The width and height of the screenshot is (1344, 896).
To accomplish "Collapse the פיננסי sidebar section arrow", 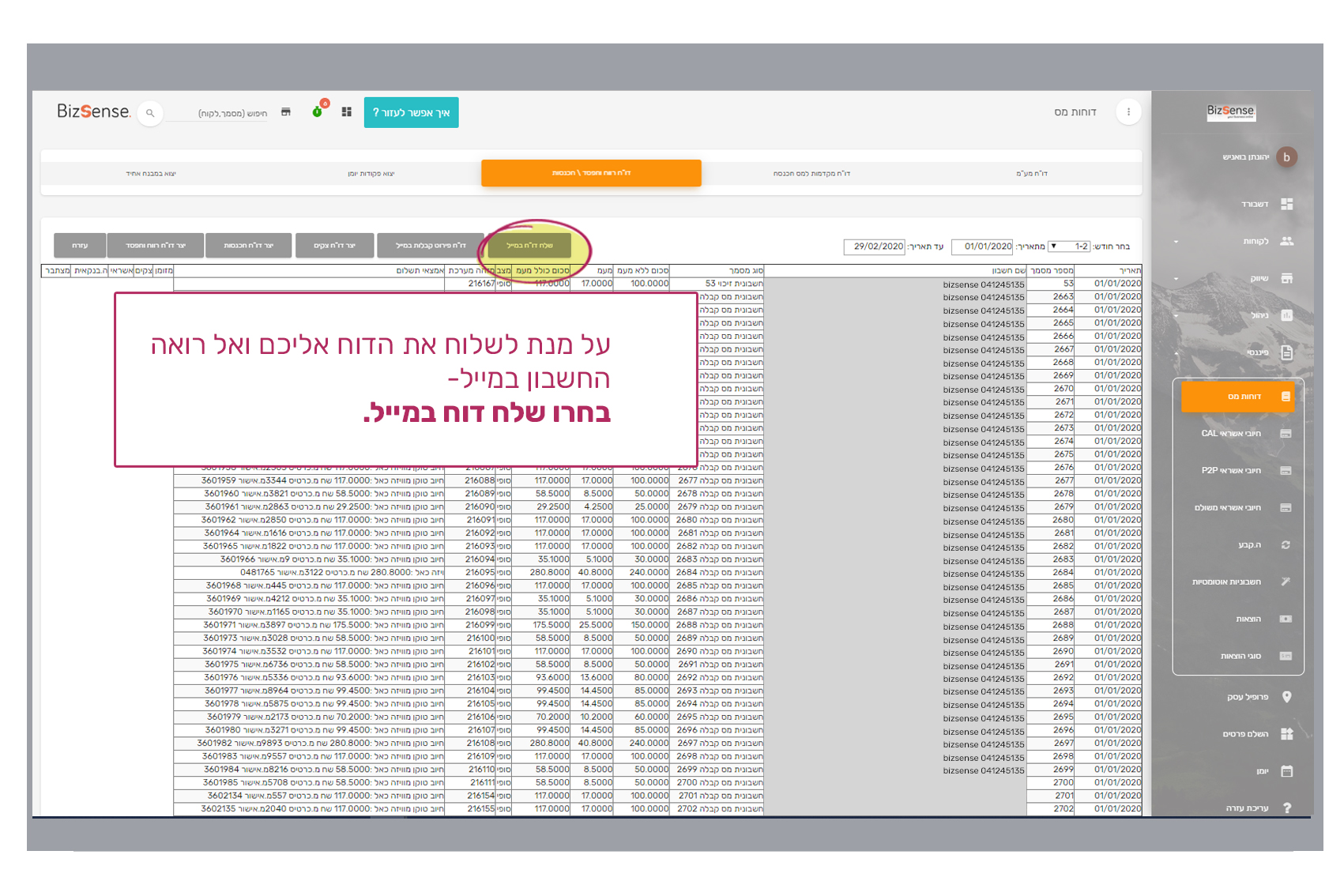I will (1176, 352).
